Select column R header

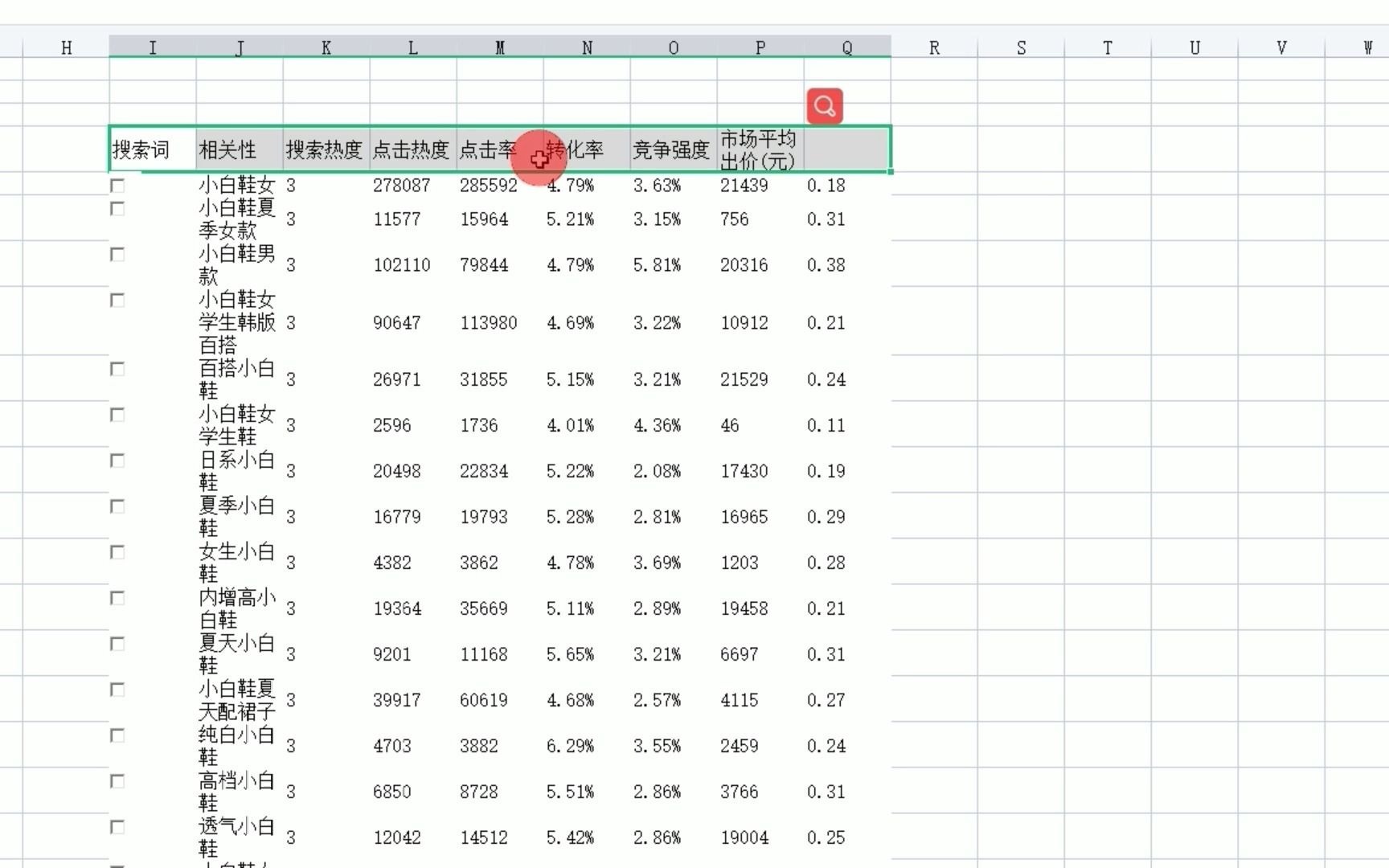[x=934, y=47]
